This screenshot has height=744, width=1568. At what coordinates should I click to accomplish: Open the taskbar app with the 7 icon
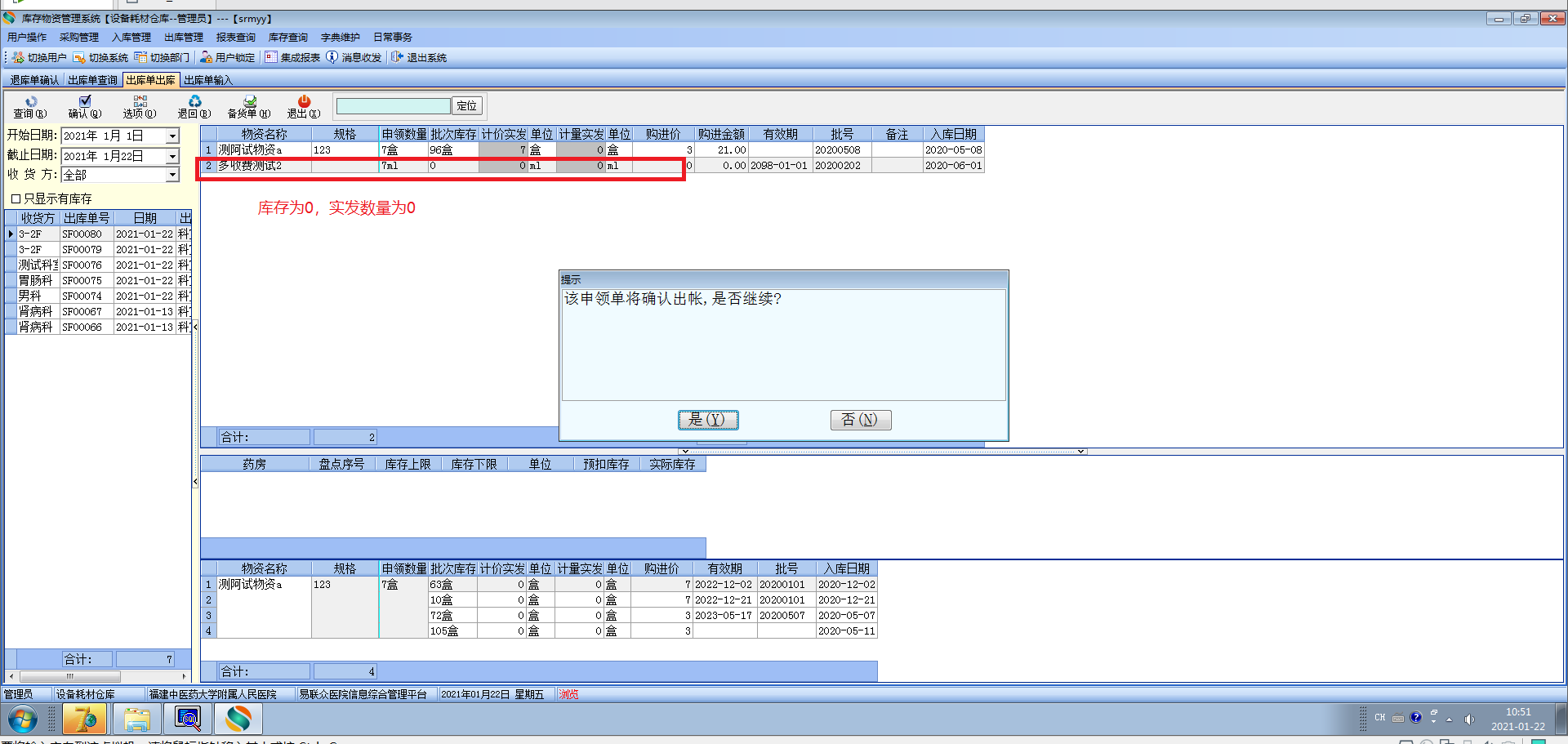pos(84,719)
